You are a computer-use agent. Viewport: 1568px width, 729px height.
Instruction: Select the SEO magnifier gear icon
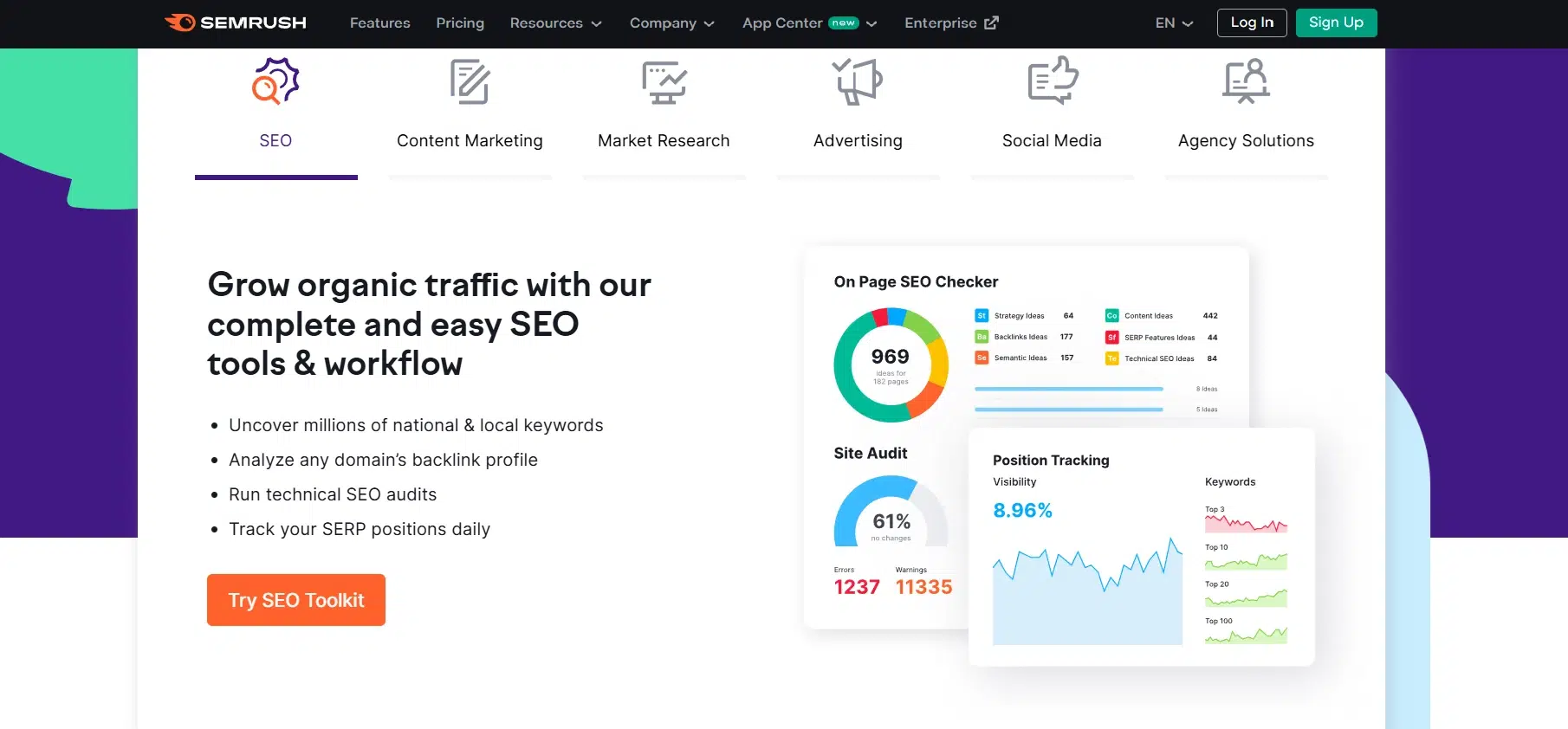tap(275, 81)
